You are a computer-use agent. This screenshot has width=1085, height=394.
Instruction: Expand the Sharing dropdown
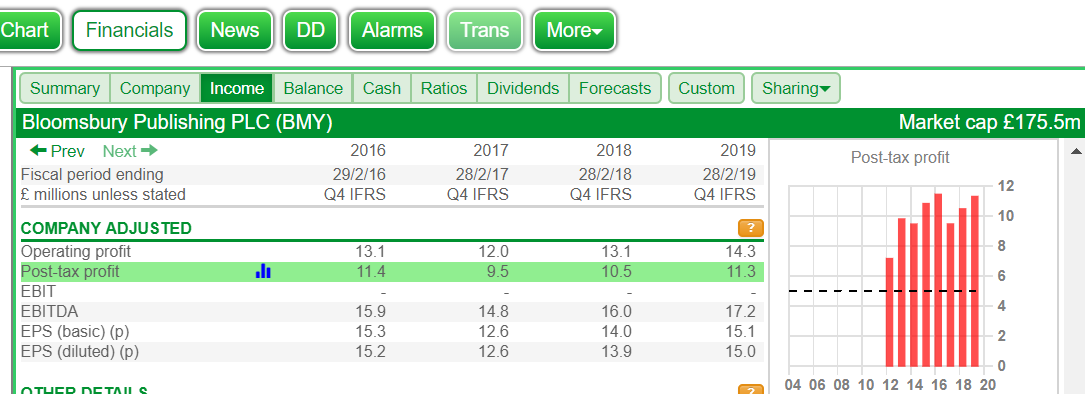796,89
